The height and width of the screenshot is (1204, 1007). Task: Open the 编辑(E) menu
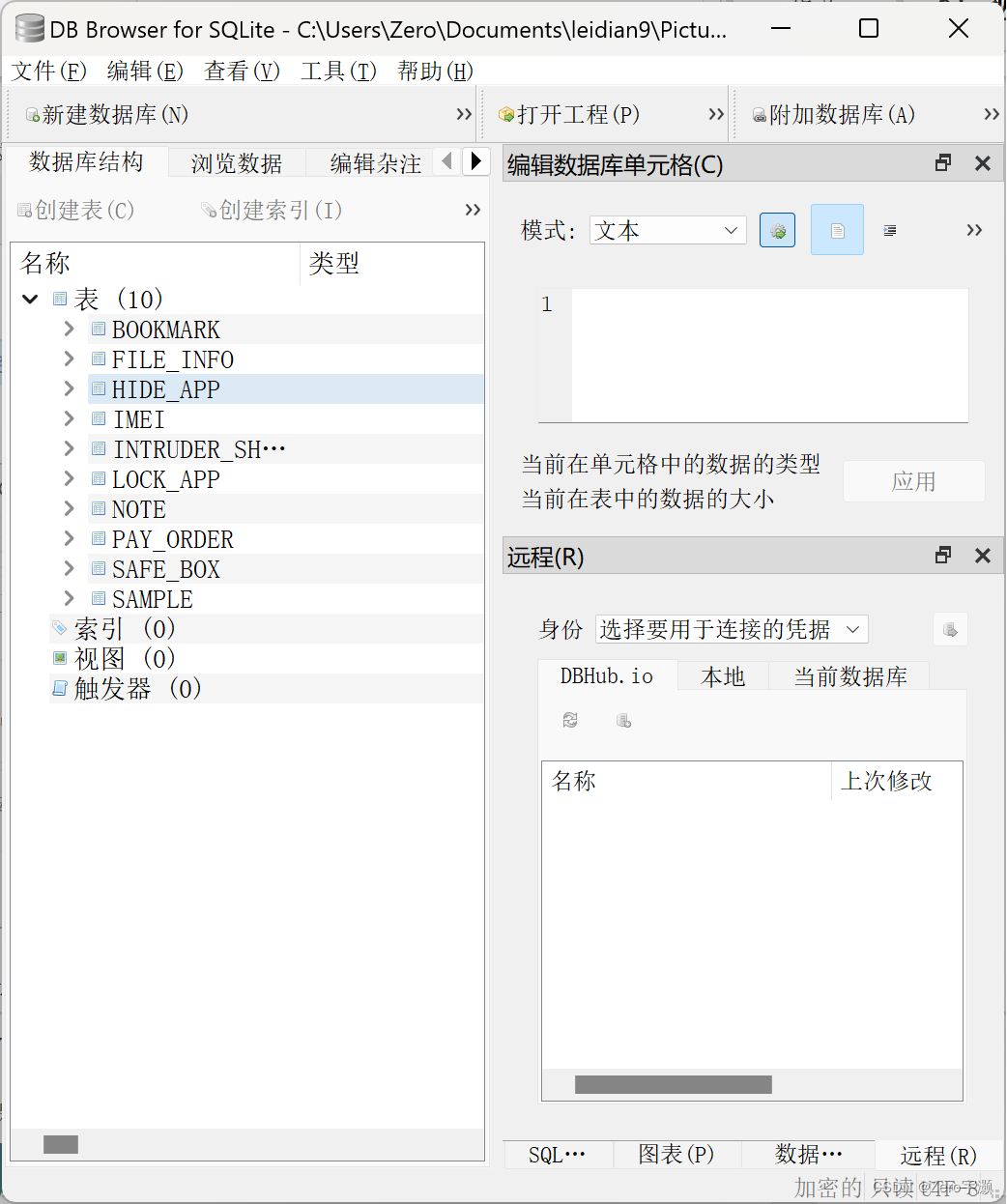(145, 71)
